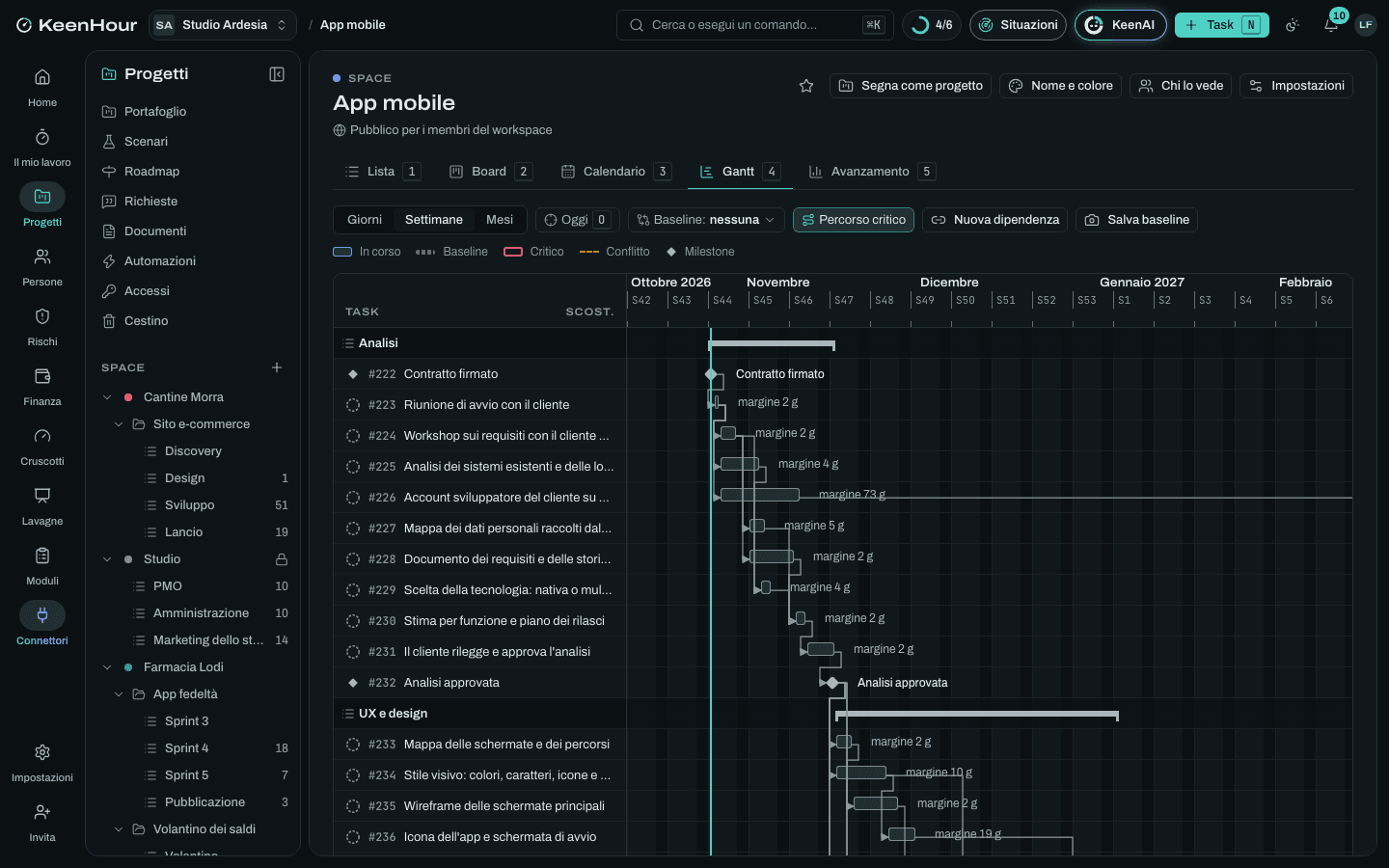Viewport: 1389px width, 868px height.
Task: Open the Cruscotti gauge icon
Action: [x=42, y=436]
